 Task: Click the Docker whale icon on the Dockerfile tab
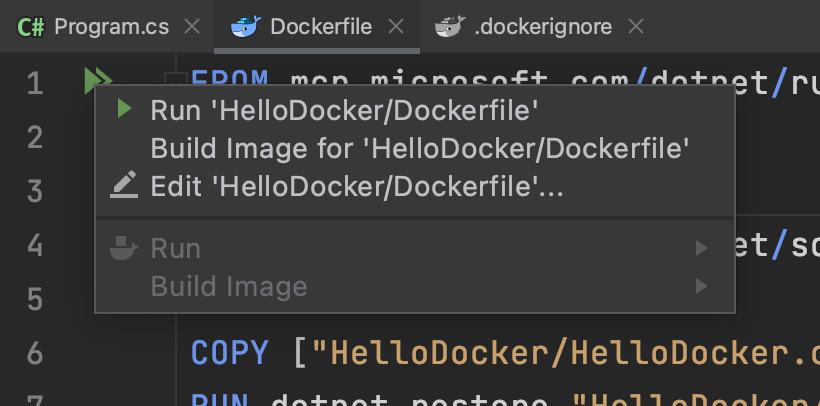245,27
